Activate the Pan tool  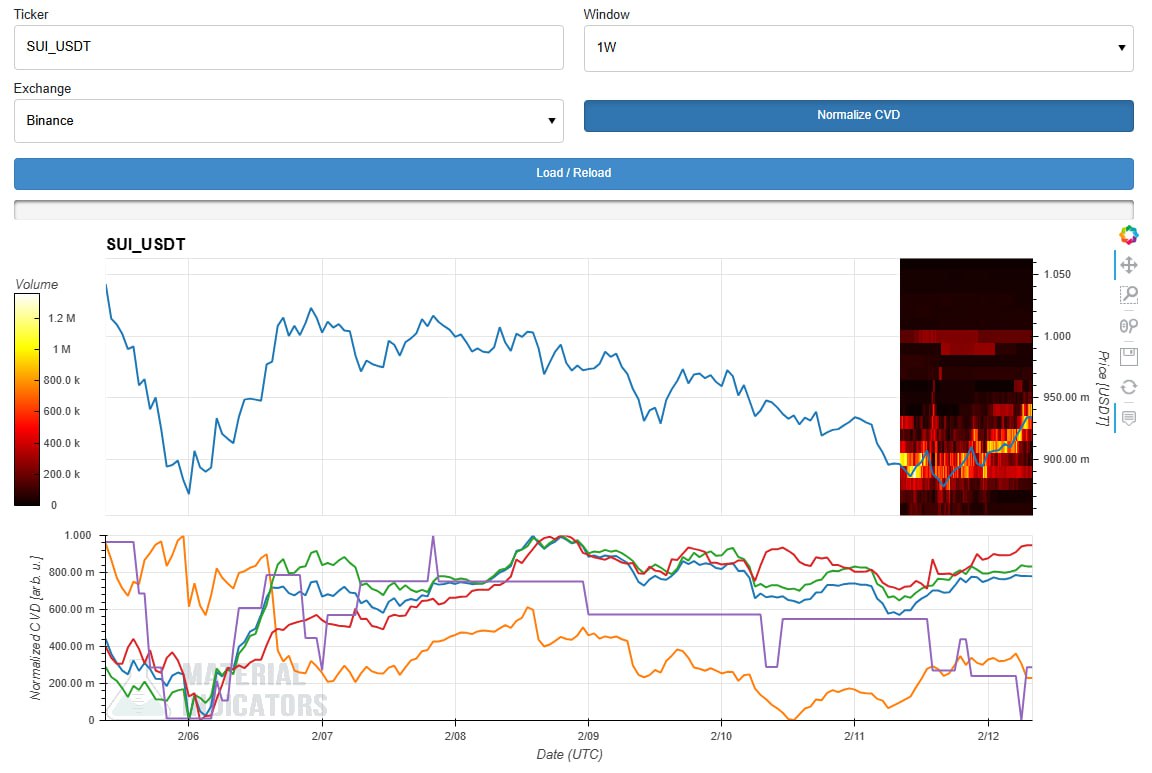click(x=1128, y=265)
